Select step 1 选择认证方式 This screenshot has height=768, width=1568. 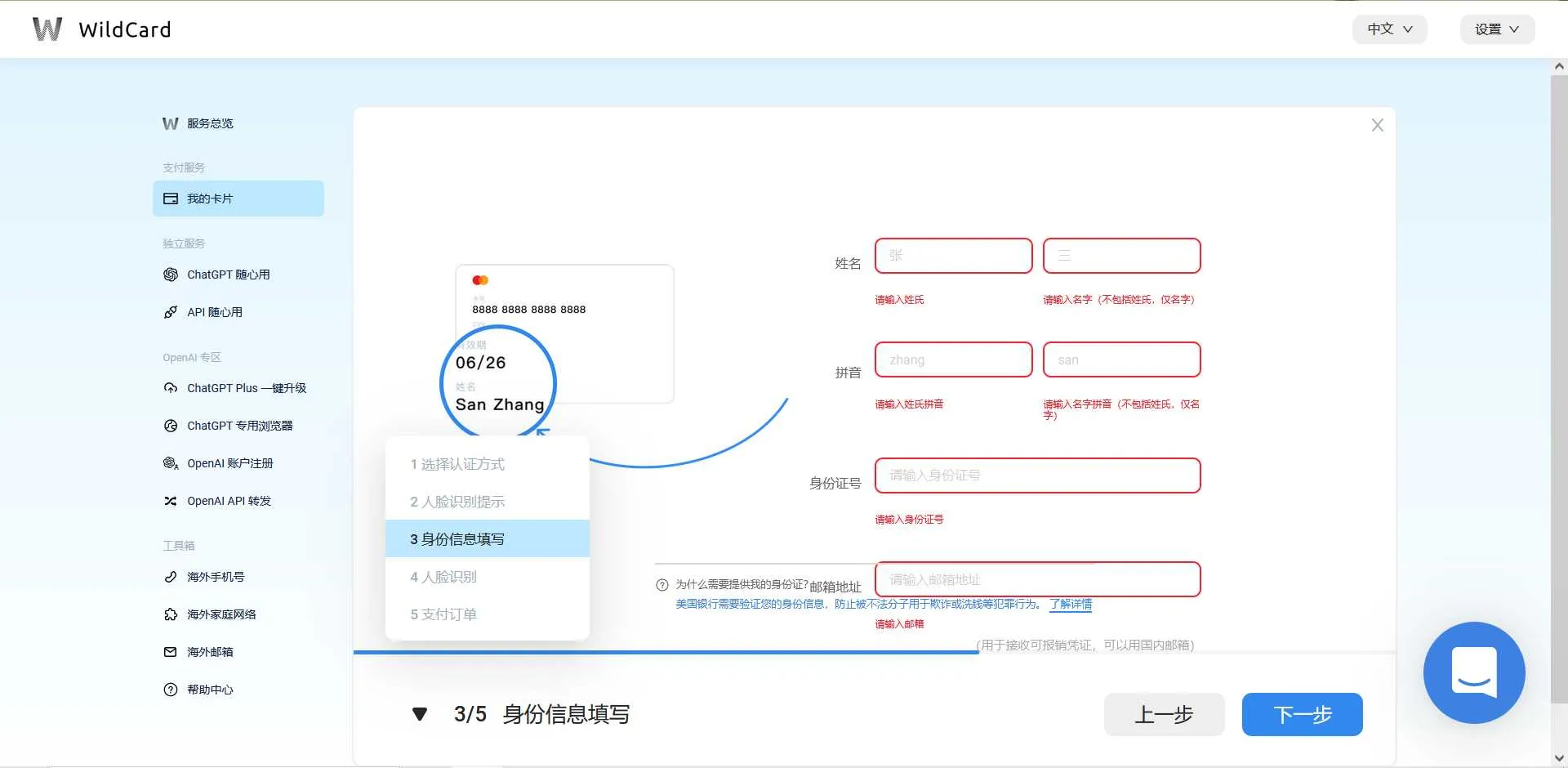[x=488, y=464]
